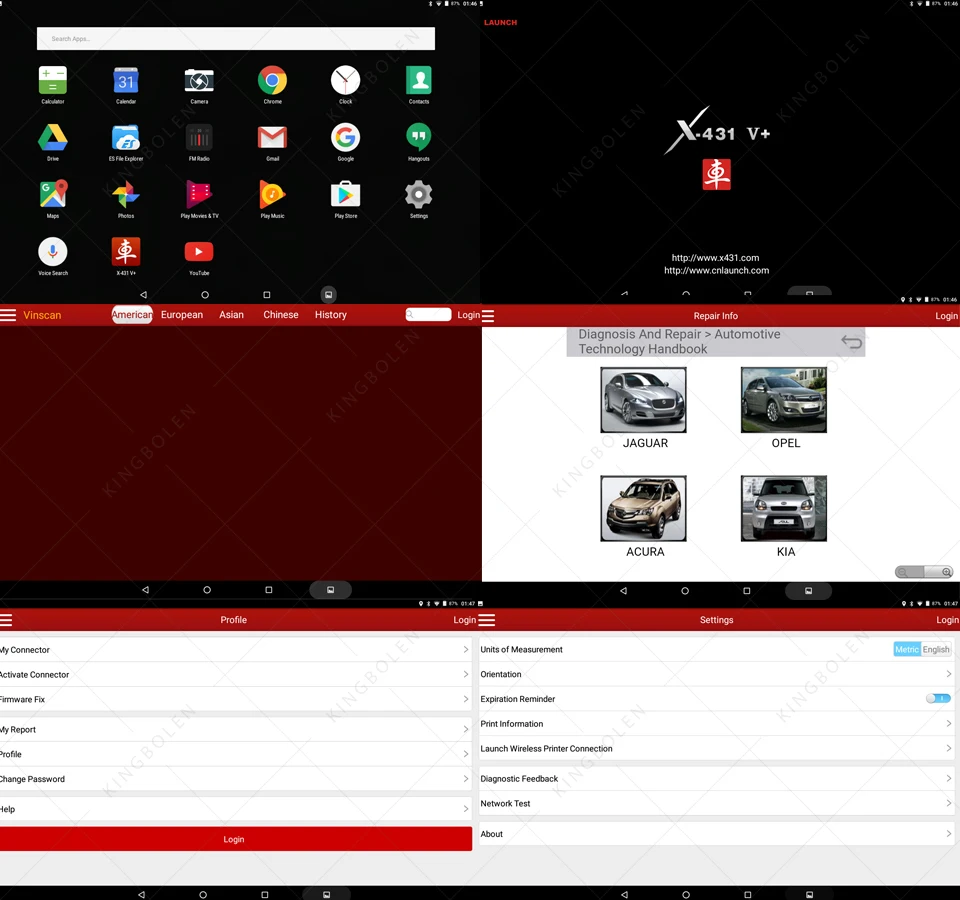Tap Home button under the app drawer
This screenshot has height=900, width=960.
205,294
